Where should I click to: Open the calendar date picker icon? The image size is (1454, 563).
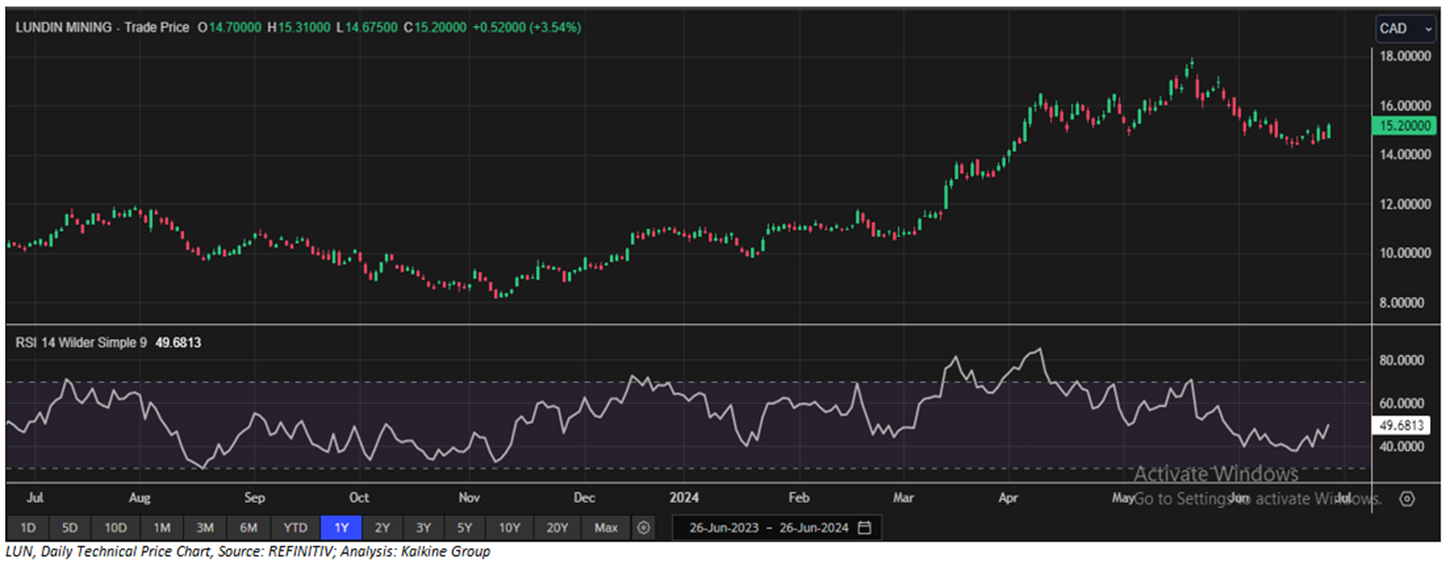pos(865,527)
